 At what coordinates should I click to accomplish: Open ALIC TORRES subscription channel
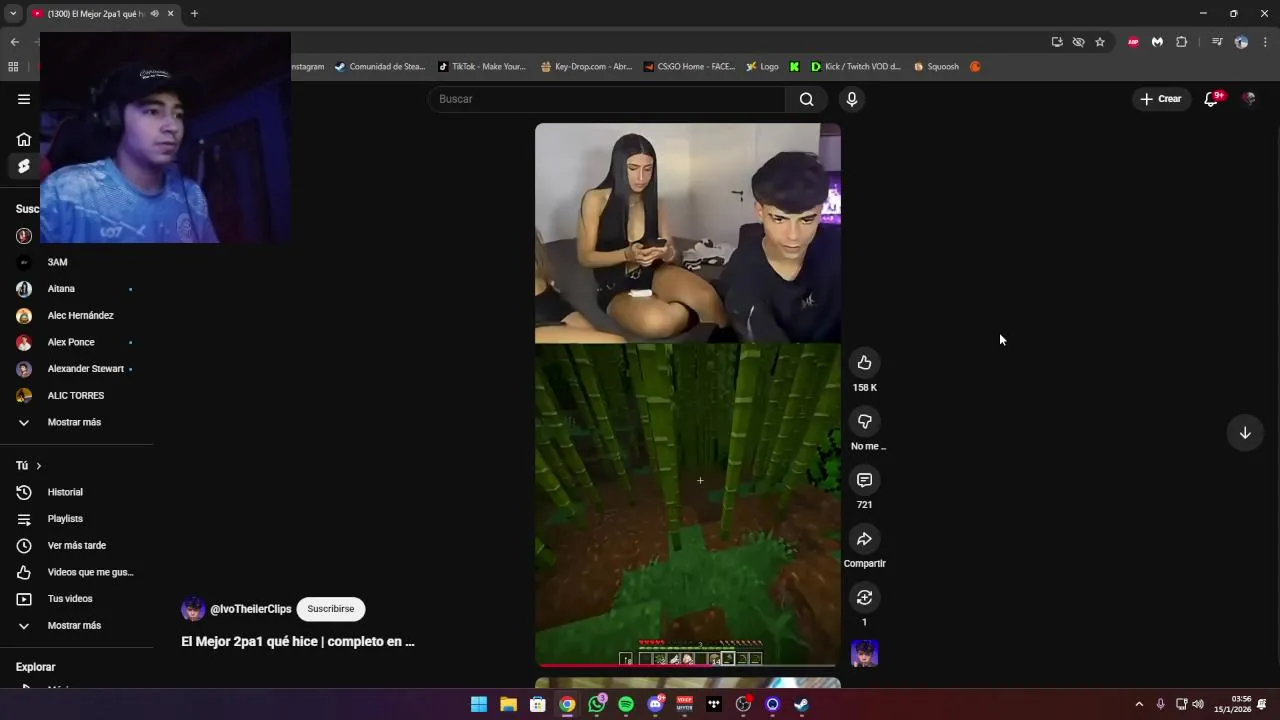click(76, 396)
